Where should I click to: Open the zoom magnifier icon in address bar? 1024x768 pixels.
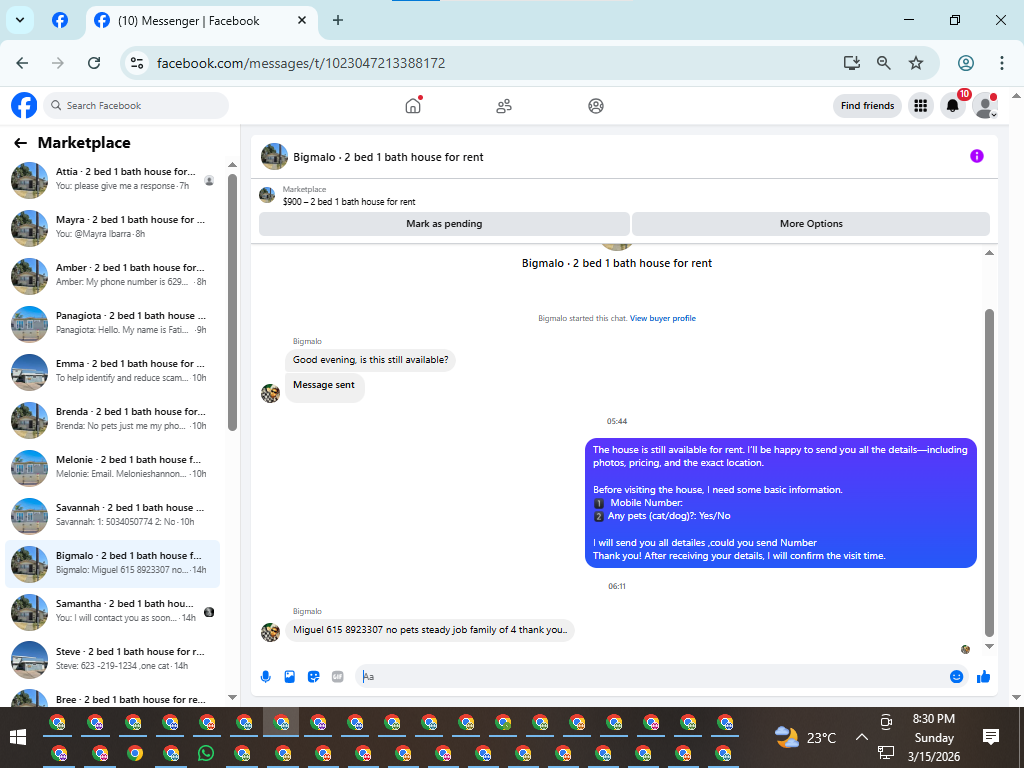tap(884, 63)
